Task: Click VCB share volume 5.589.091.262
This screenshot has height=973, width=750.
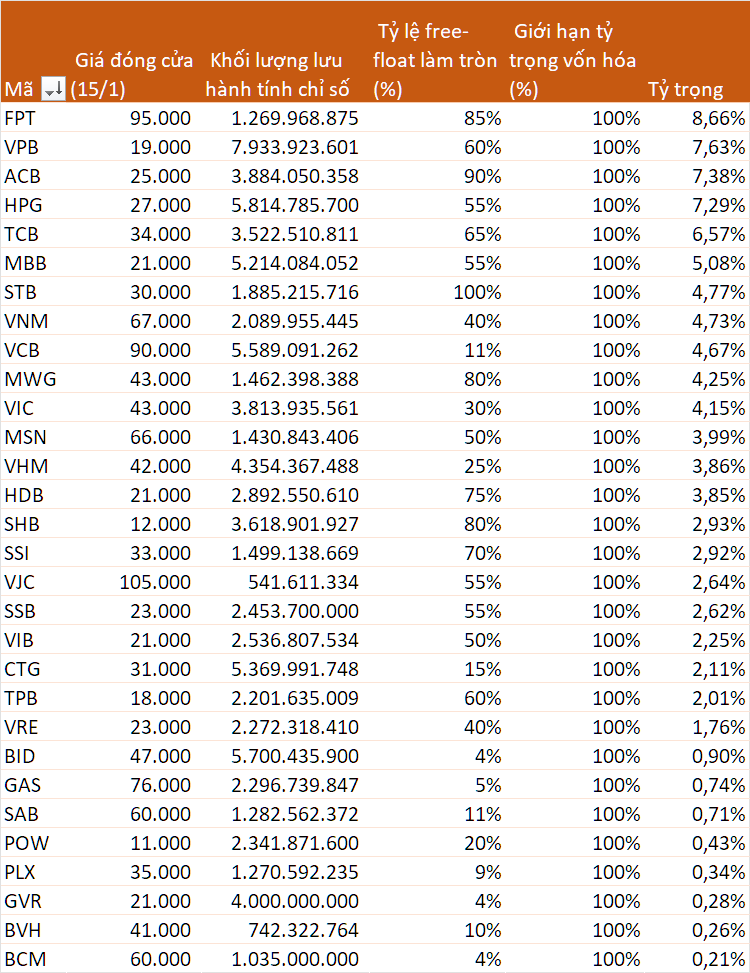Action: pos(295,350)
